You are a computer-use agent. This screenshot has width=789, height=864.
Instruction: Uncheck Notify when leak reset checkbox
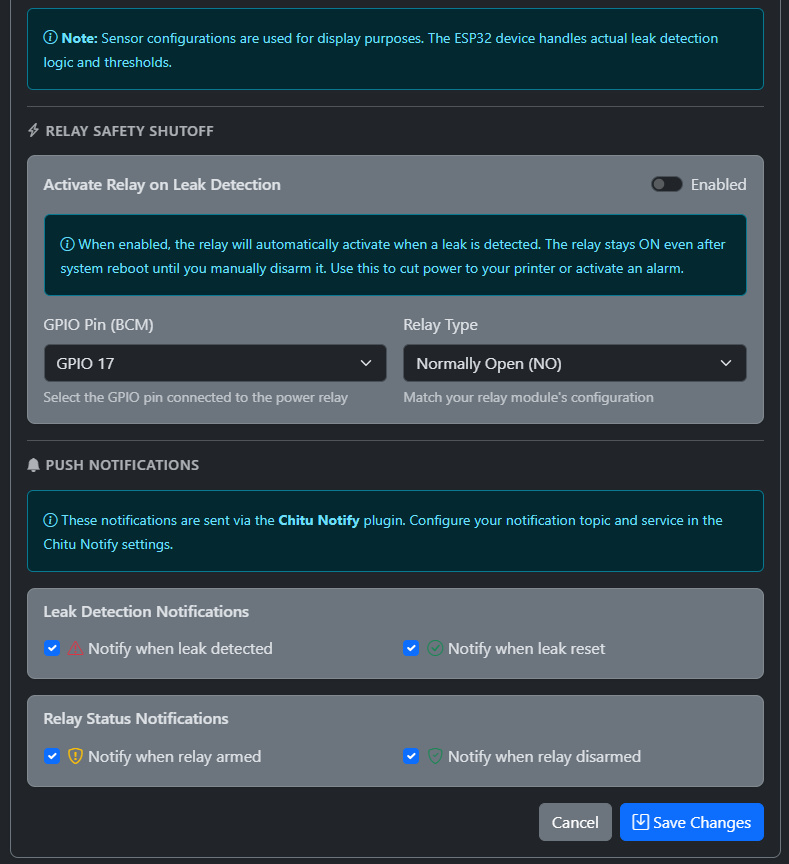coord(411,648)
